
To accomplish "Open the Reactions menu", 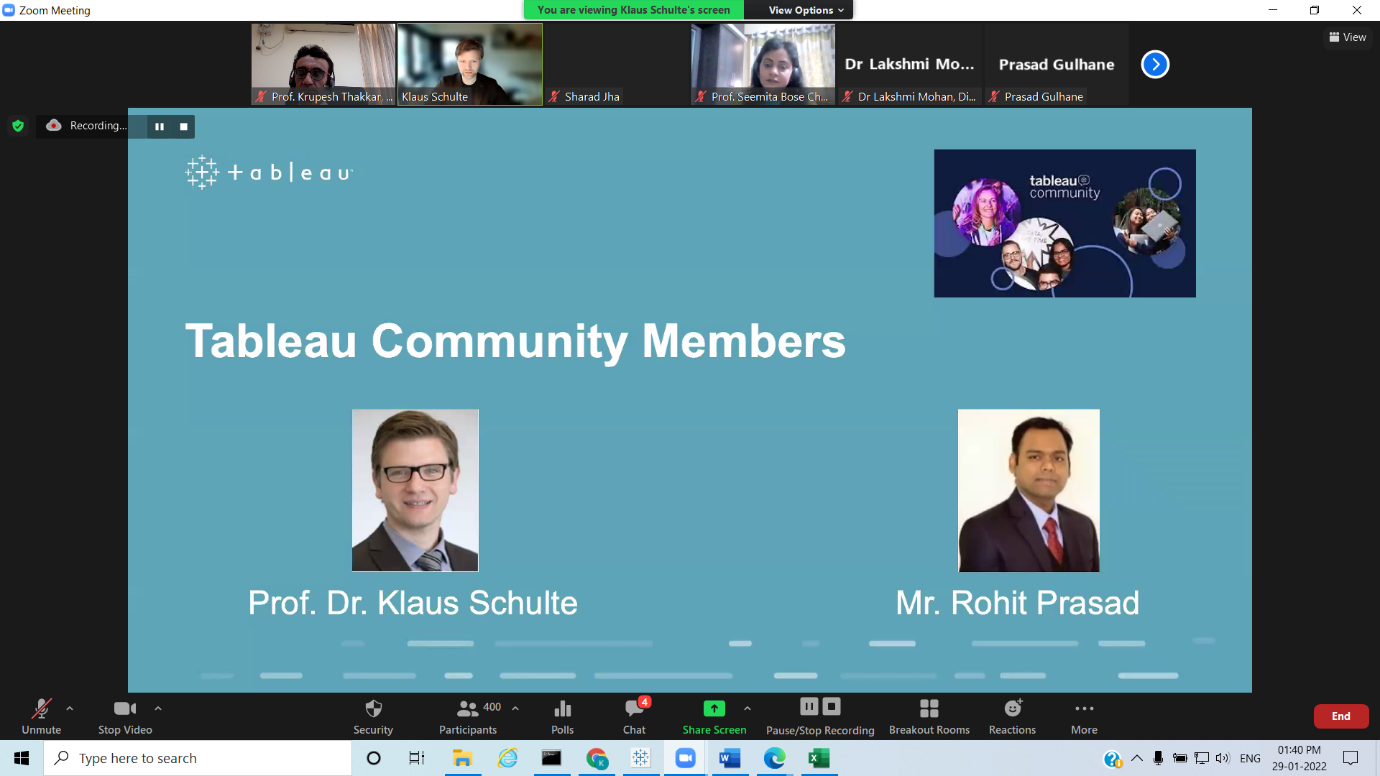I will click(x=1012, y=716).
